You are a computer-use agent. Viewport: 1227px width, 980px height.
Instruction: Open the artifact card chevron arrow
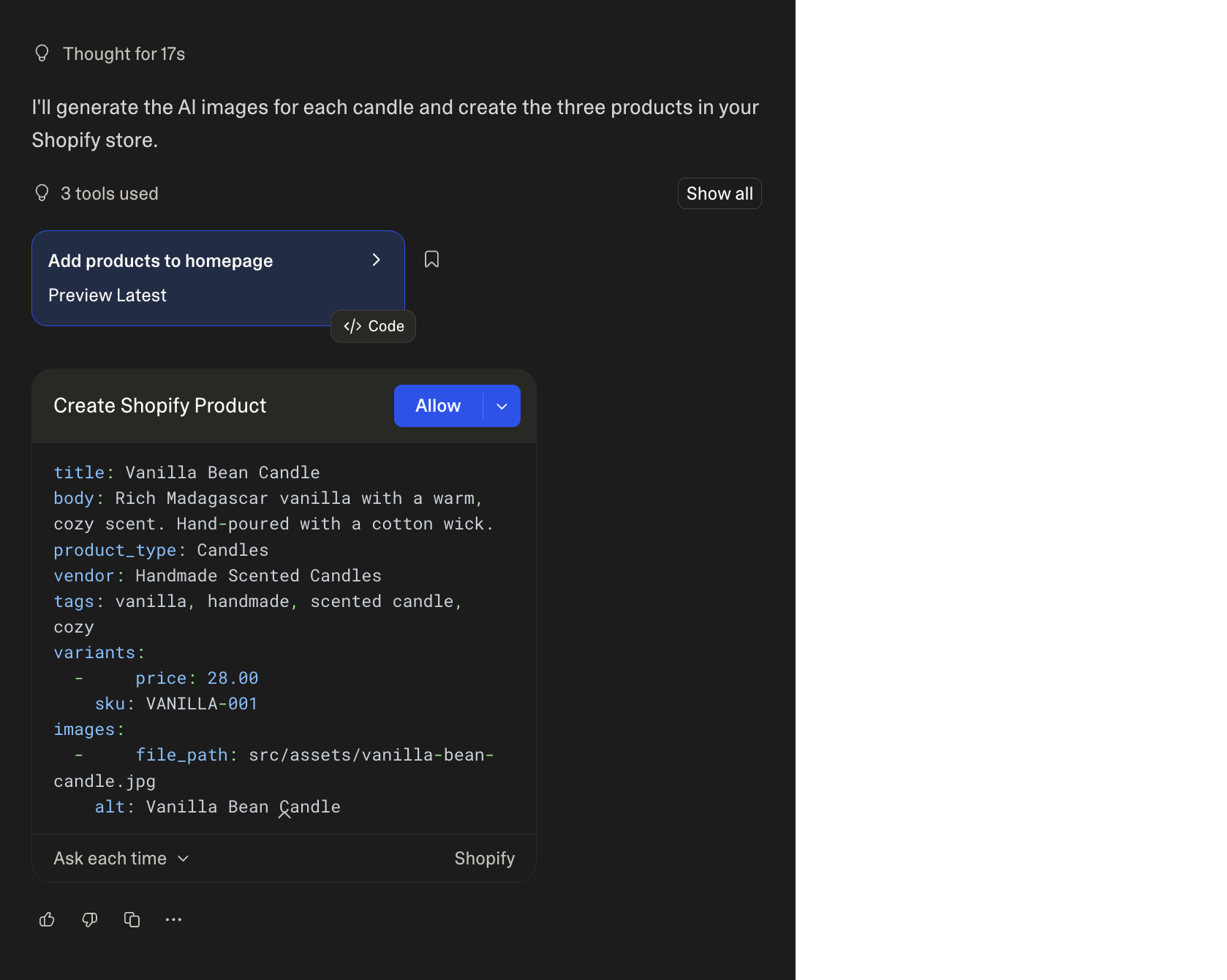pyautogui.click(x=376, y=260)
